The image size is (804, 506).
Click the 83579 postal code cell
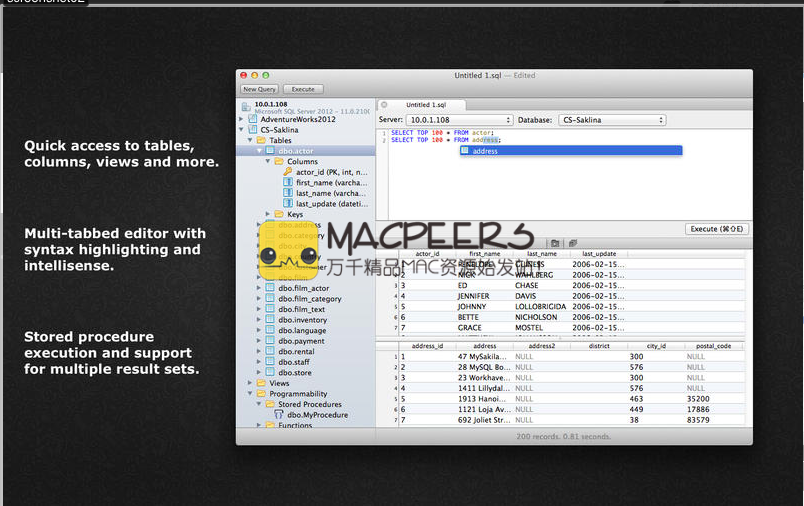click(x=698, y=420)
